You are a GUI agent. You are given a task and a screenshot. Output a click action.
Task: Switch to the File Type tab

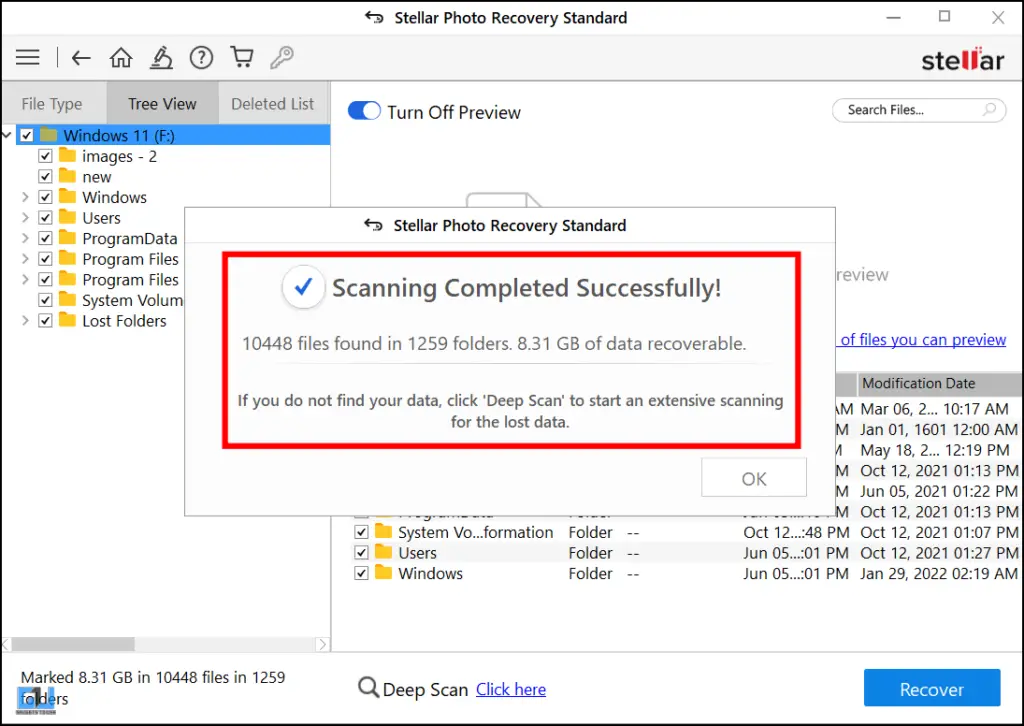[x=52, y=104]
